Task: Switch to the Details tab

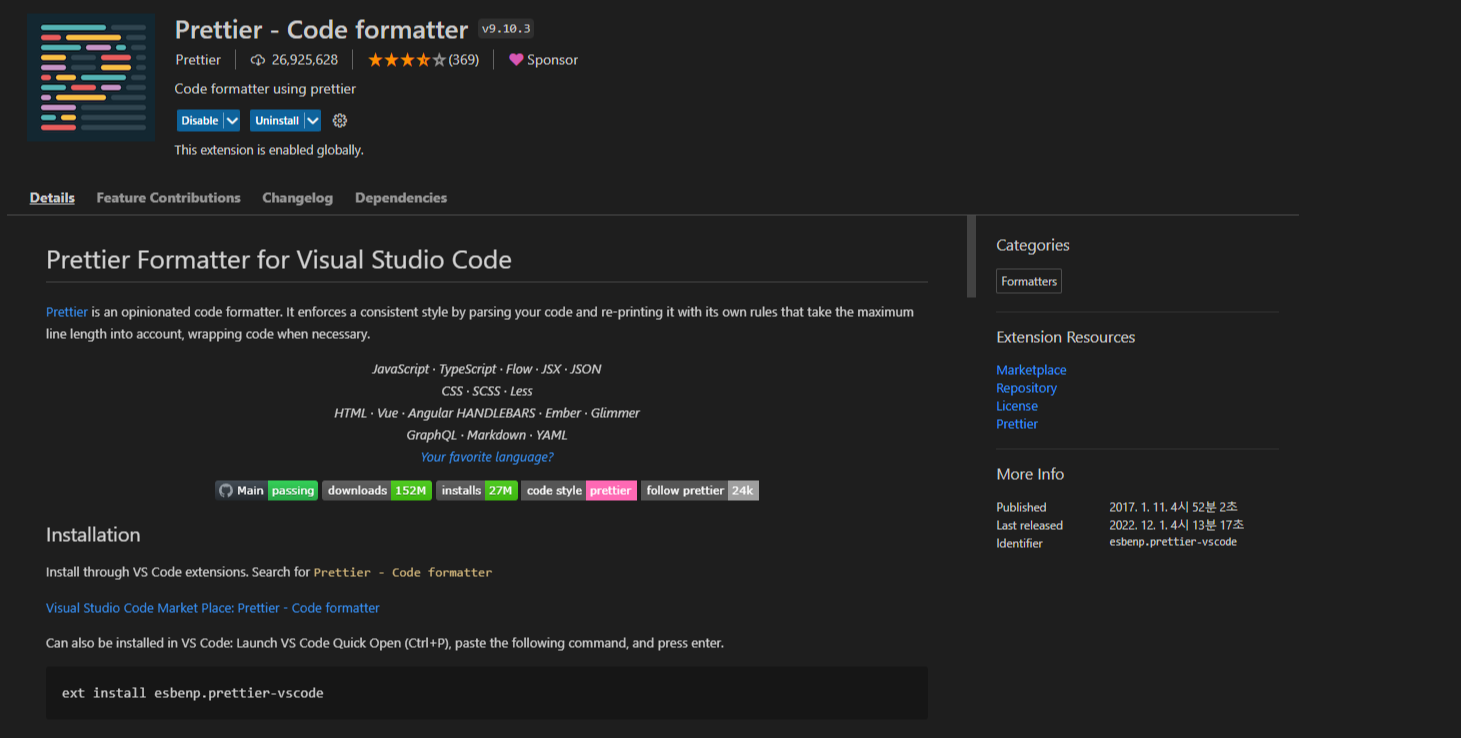Action: [x=52, y=198]
